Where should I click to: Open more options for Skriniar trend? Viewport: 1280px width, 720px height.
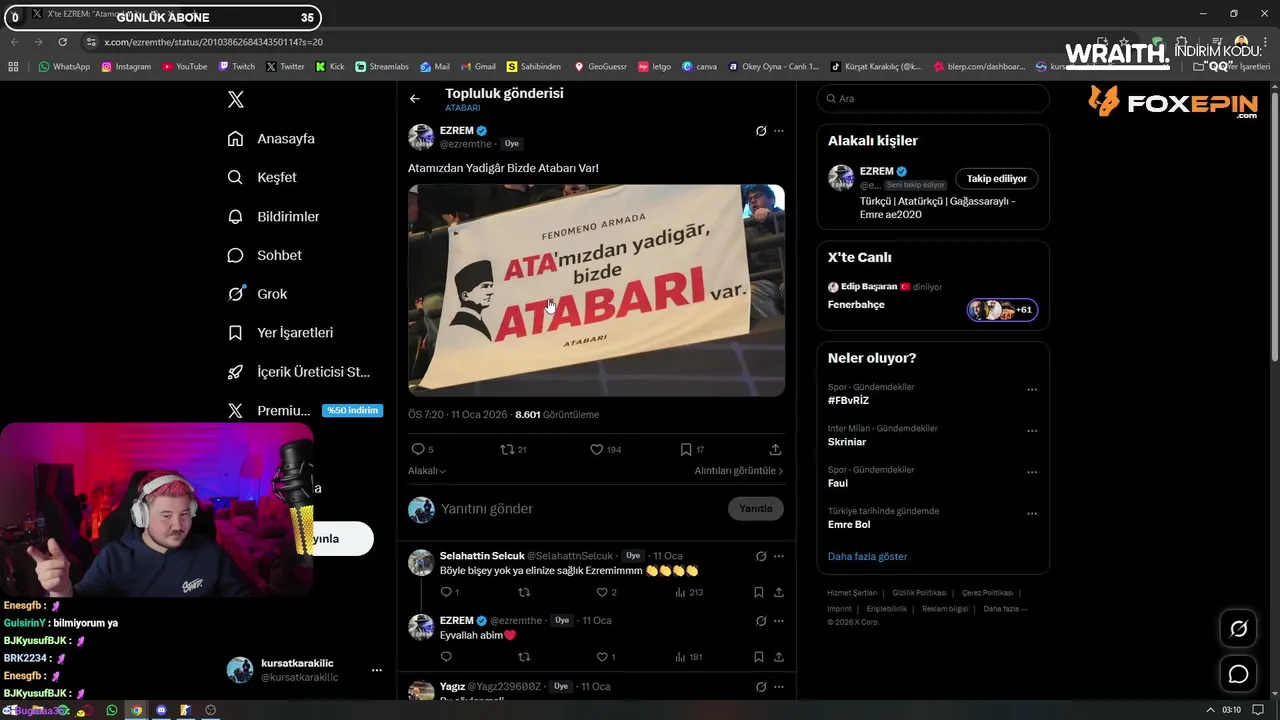1032,431
